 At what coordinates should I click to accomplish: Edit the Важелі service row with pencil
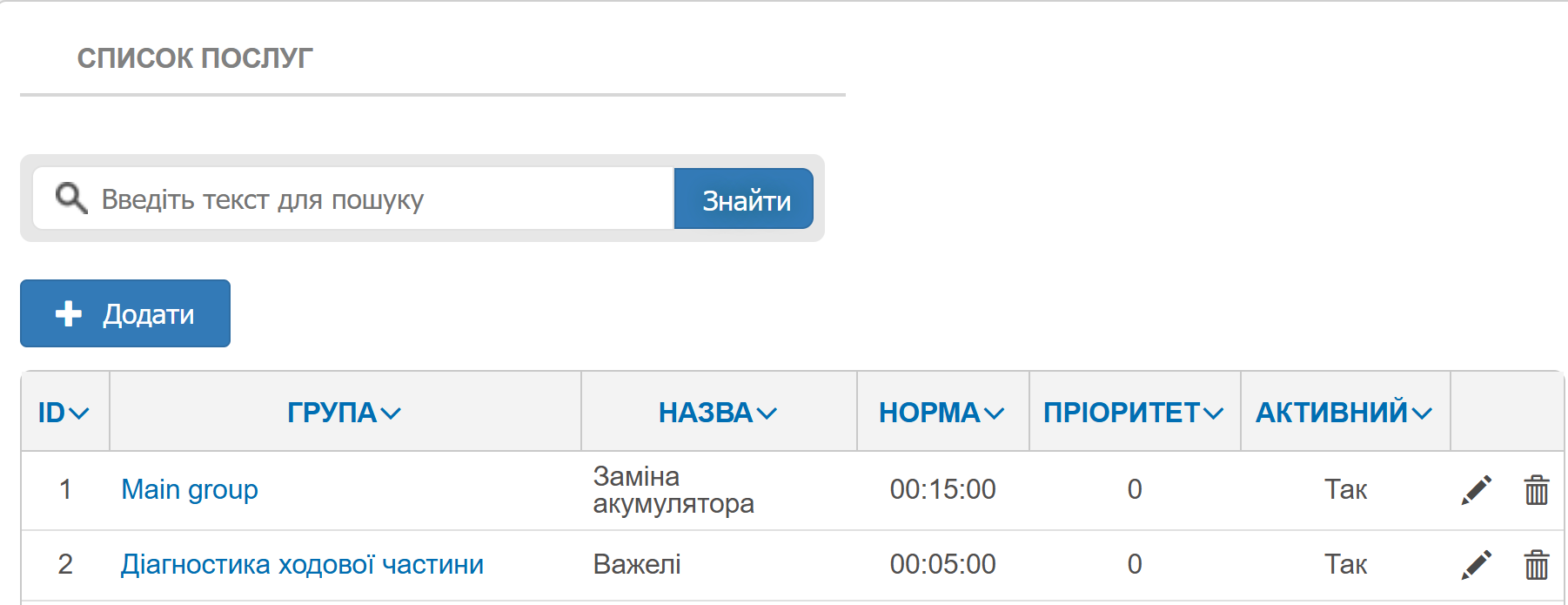pyautogui.click(x=1476, y=565)
